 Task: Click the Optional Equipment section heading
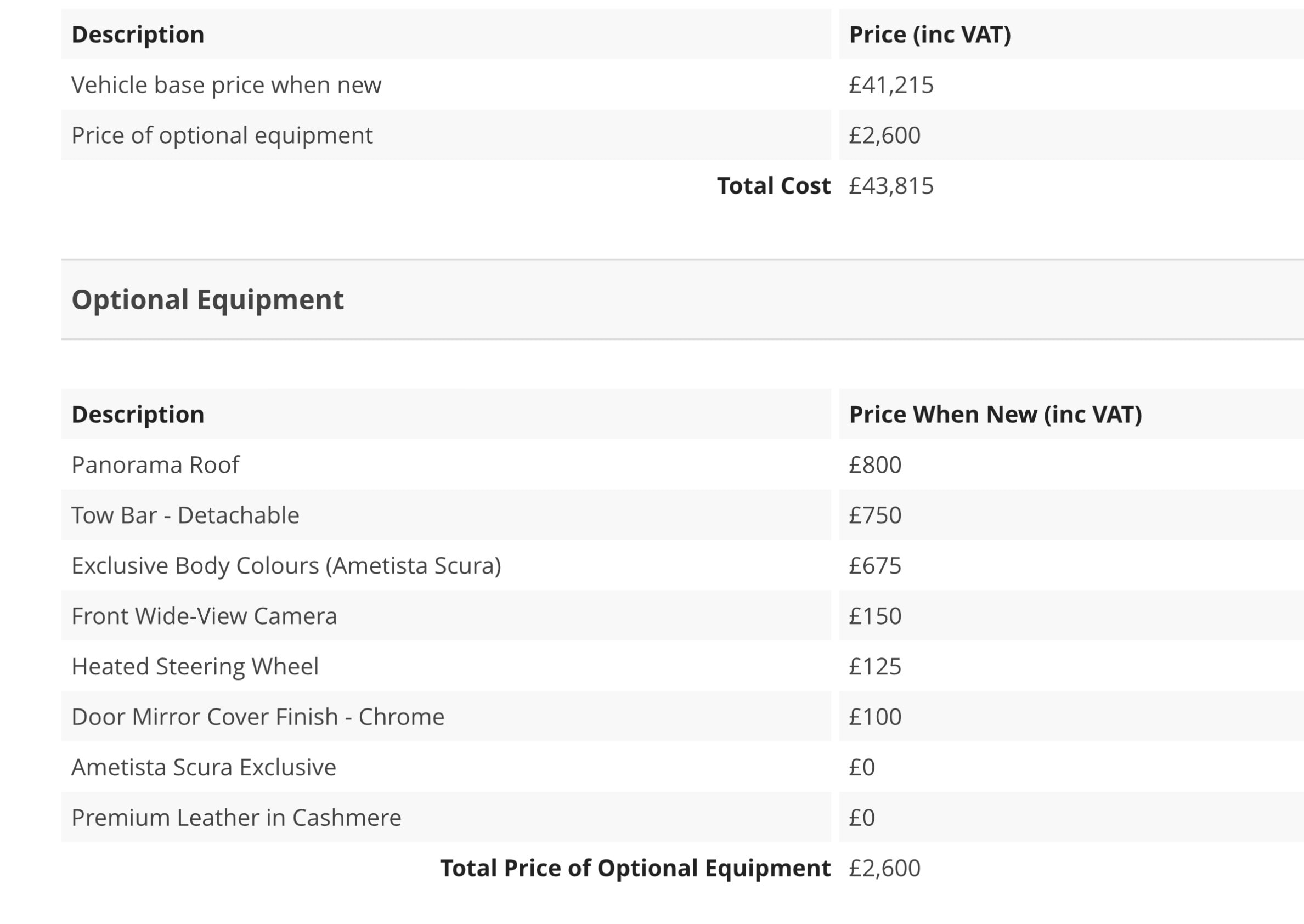208,300
